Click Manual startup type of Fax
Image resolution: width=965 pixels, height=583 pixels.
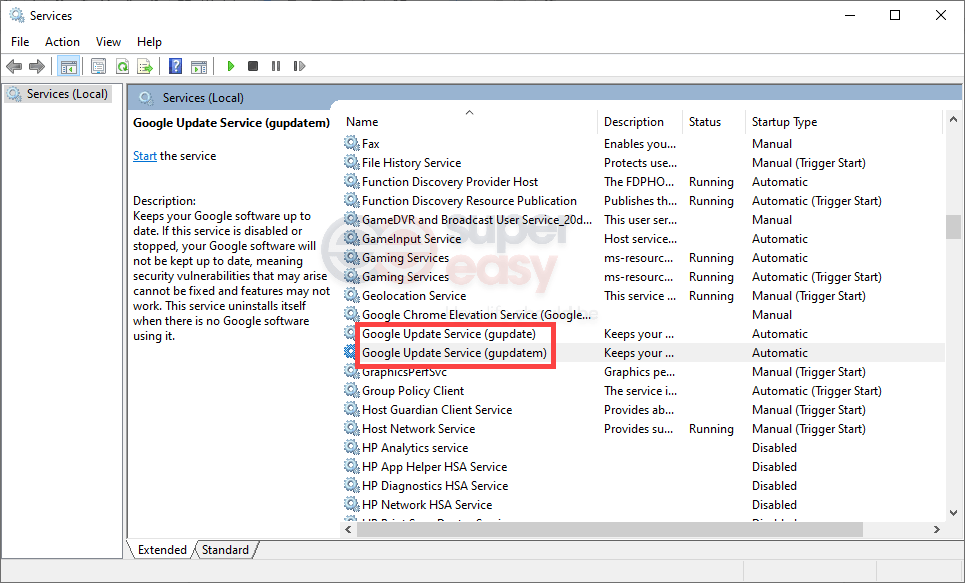tap(772, 143)
